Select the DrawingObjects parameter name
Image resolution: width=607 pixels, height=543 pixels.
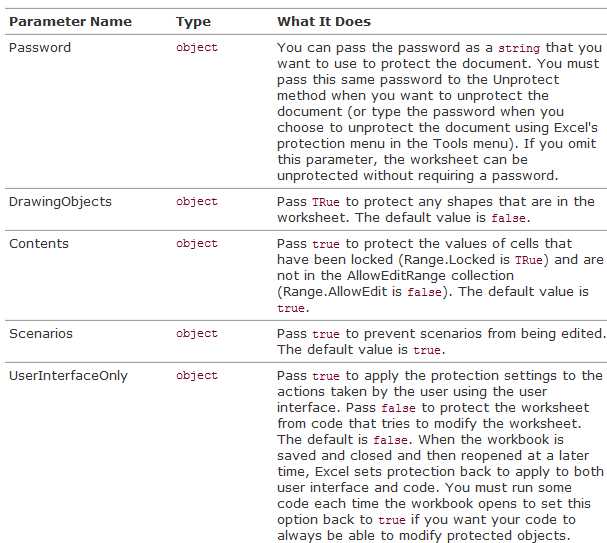click(60, 202)
